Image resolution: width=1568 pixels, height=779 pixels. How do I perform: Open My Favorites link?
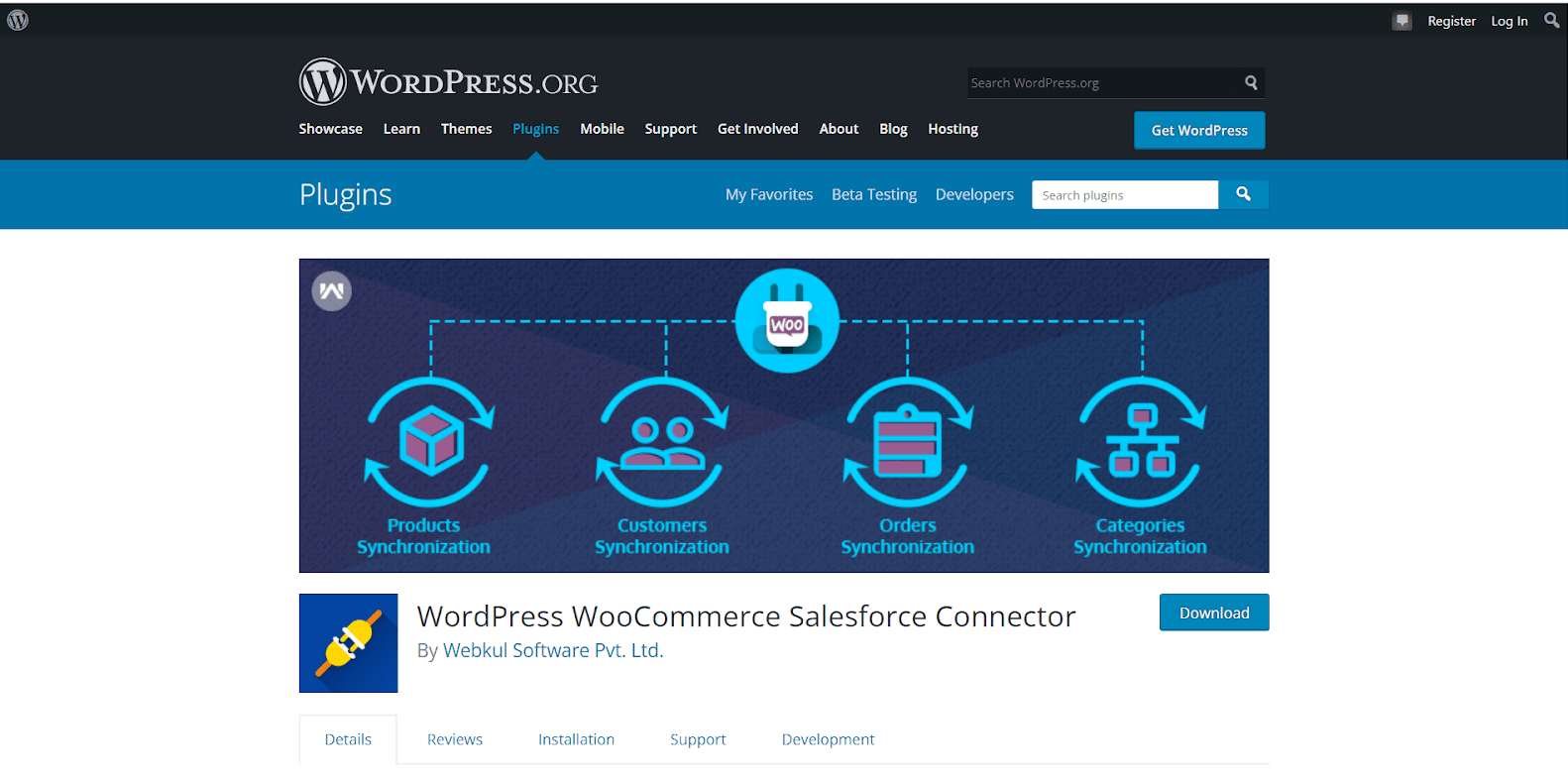click(769, 194)
